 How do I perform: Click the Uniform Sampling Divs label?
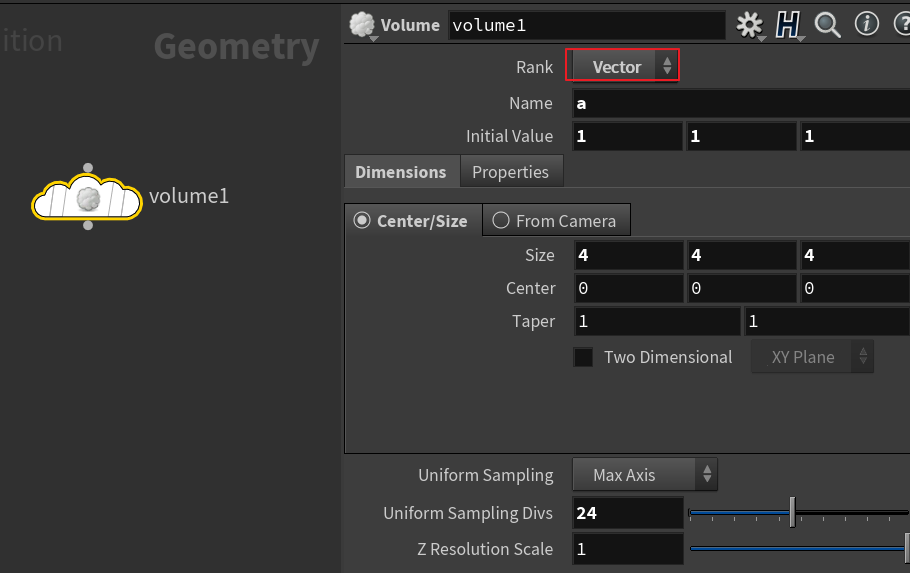pyautogui.click(x=468, y=513)
